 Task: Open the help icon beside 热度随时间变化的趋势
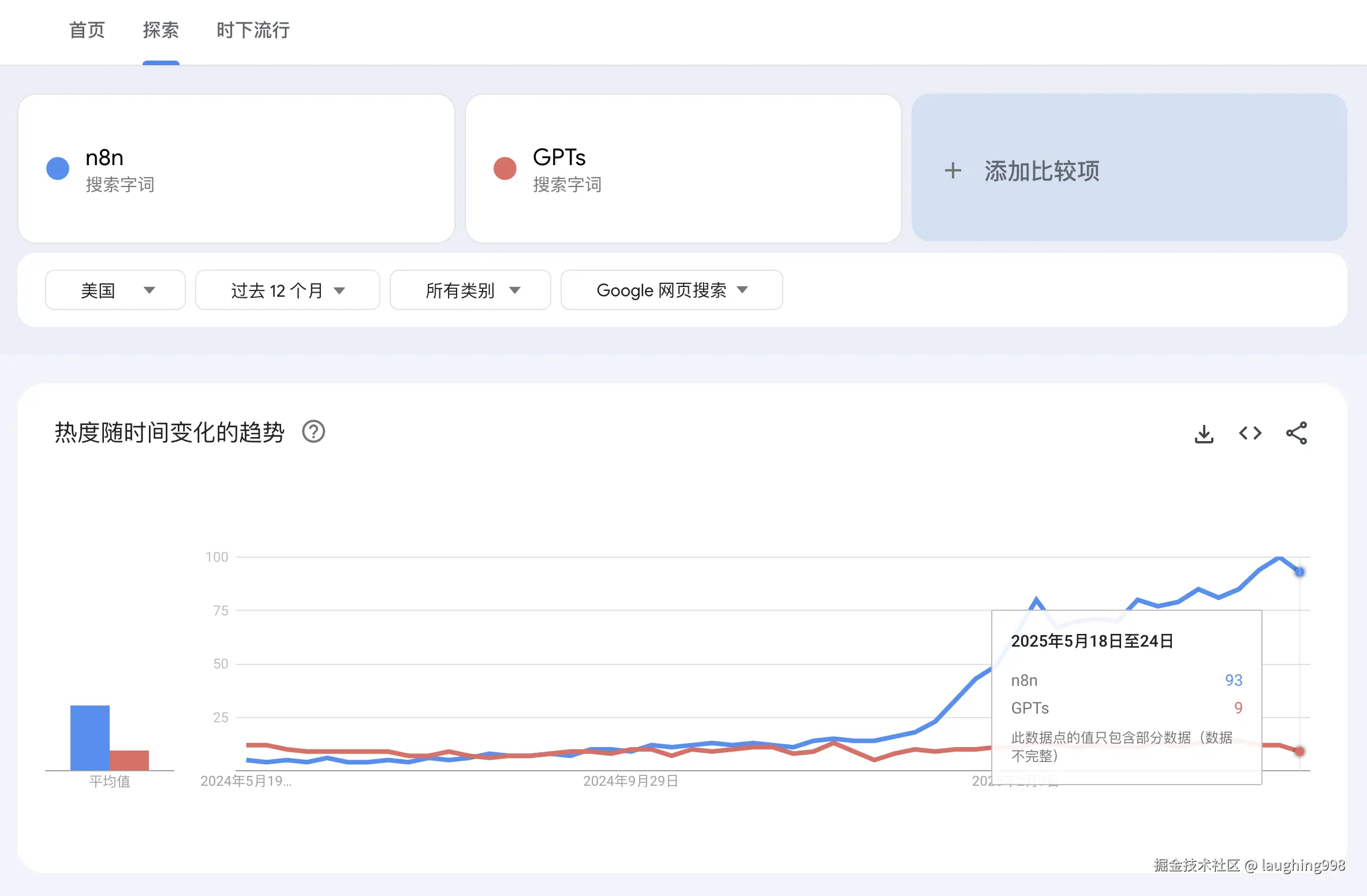pos(313,432)
